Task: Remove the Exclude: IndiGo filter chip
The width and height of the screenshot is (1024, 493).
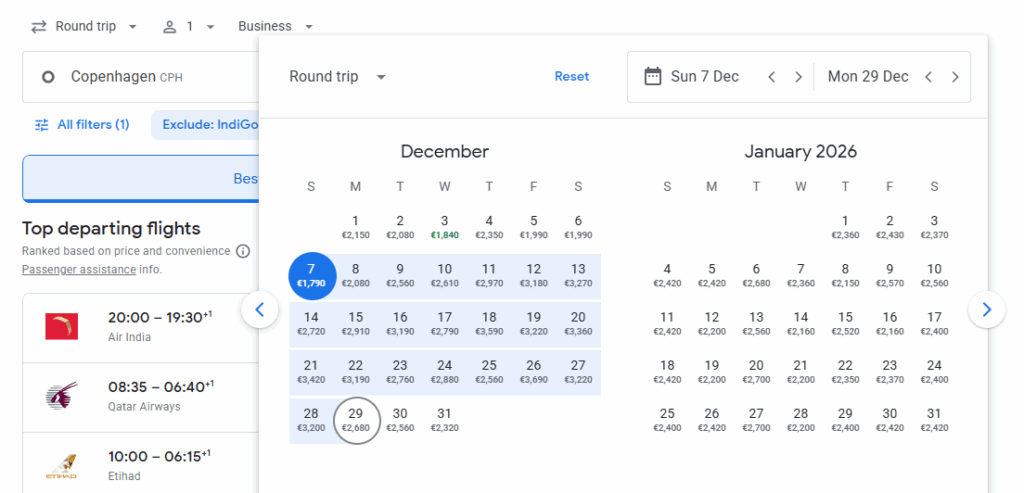Action: [204, 125]
